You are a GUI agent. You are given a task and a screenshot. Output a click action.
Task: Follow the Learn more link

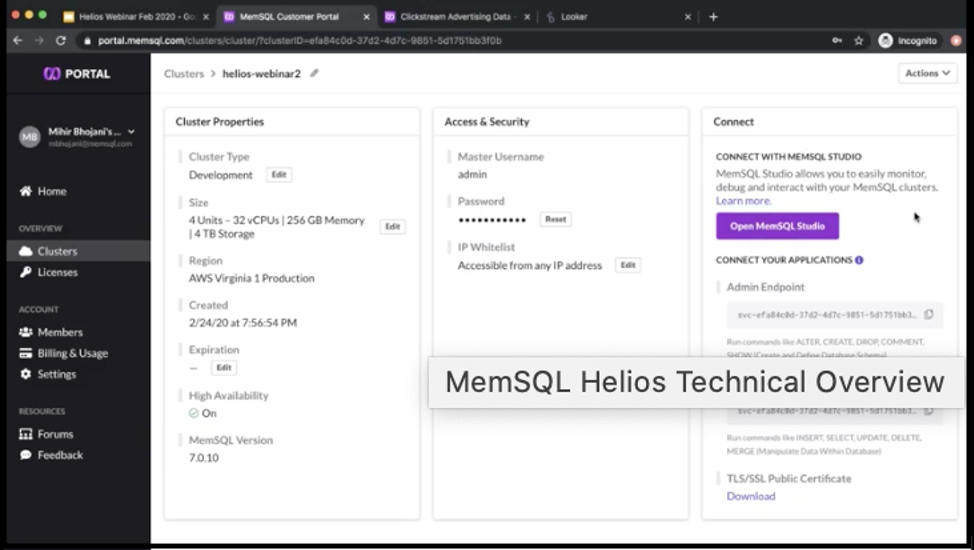743,201
